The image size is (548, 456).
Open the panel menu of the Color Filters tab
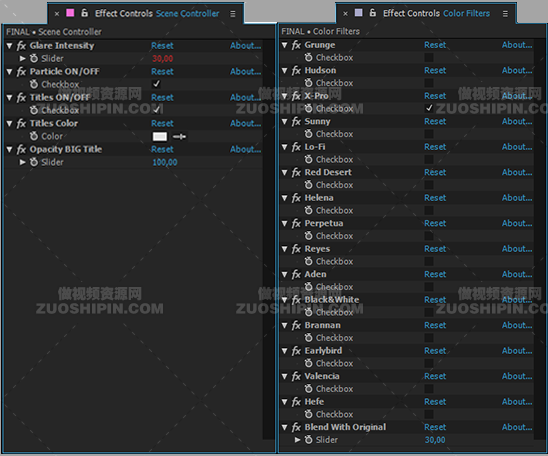[505, 14]
